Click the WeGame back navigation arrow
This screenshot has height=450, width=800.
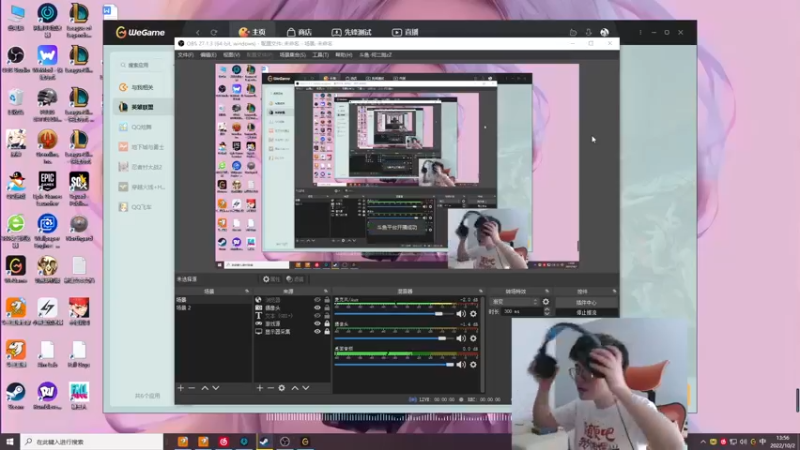[198, 32]
